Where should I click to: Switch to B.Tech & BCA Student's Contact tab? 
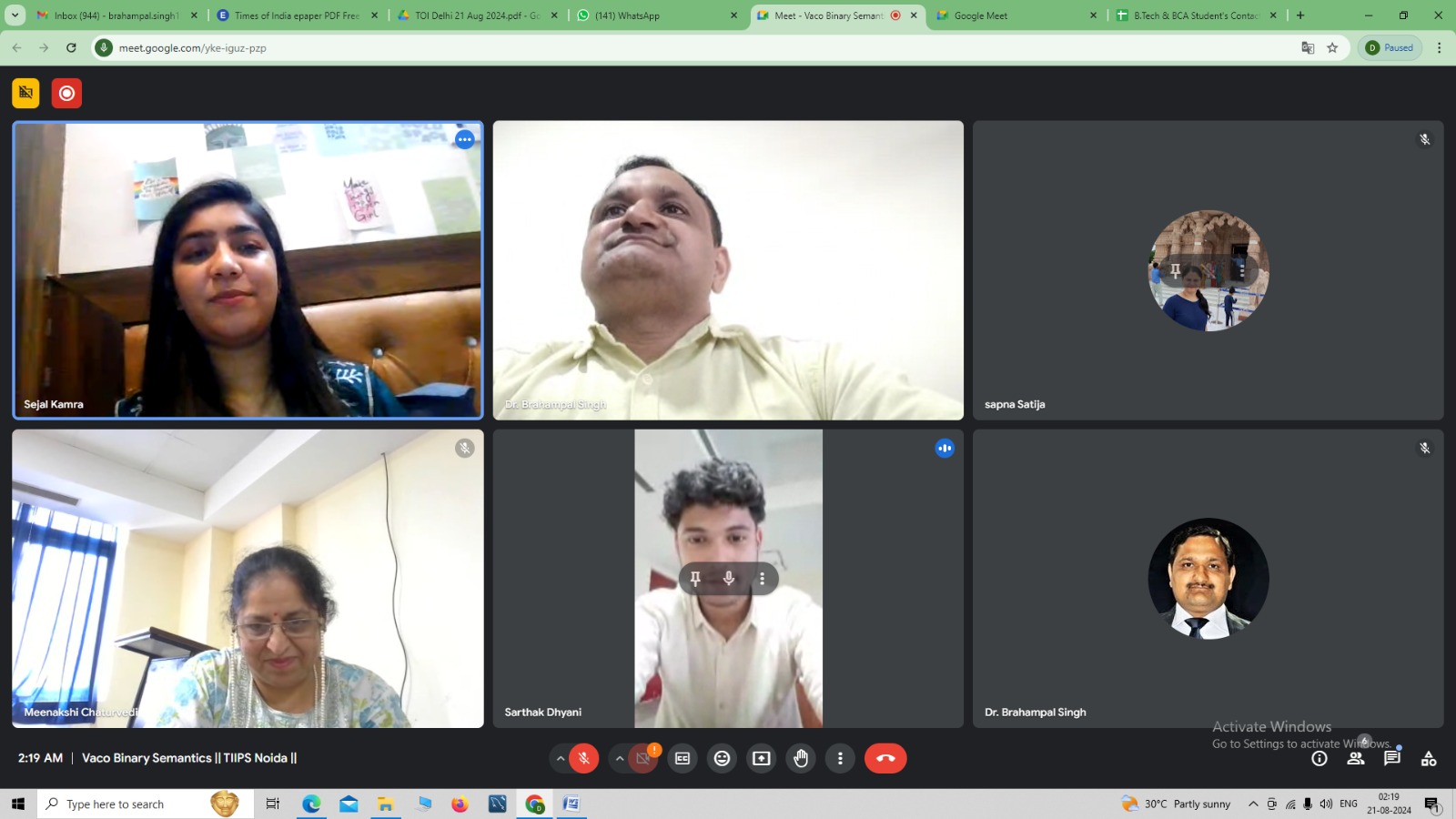pos(1196,15)
